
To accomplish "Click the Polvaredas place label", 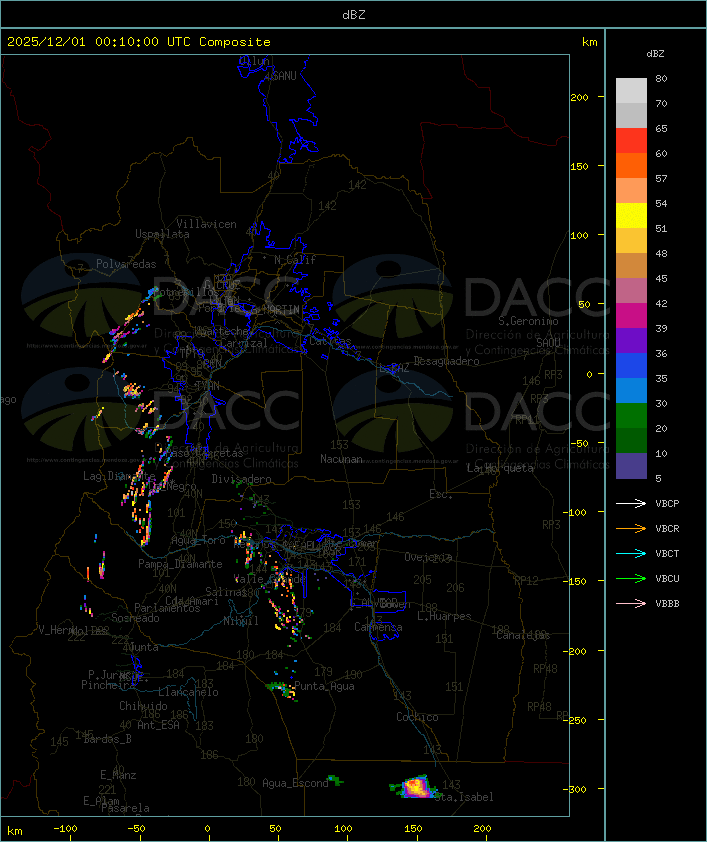I will tap(126, 264).
